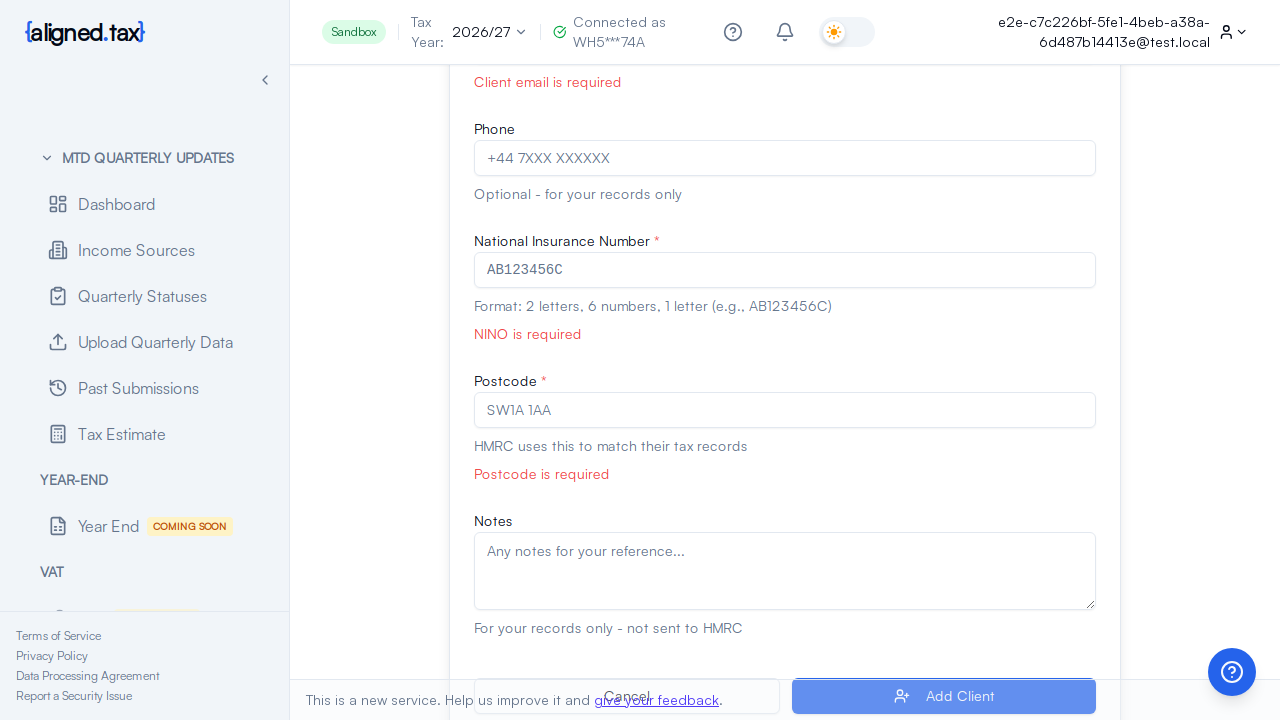Click the help question mark in the header
Screen dimensions: 1280x720
tap(733, 32)
